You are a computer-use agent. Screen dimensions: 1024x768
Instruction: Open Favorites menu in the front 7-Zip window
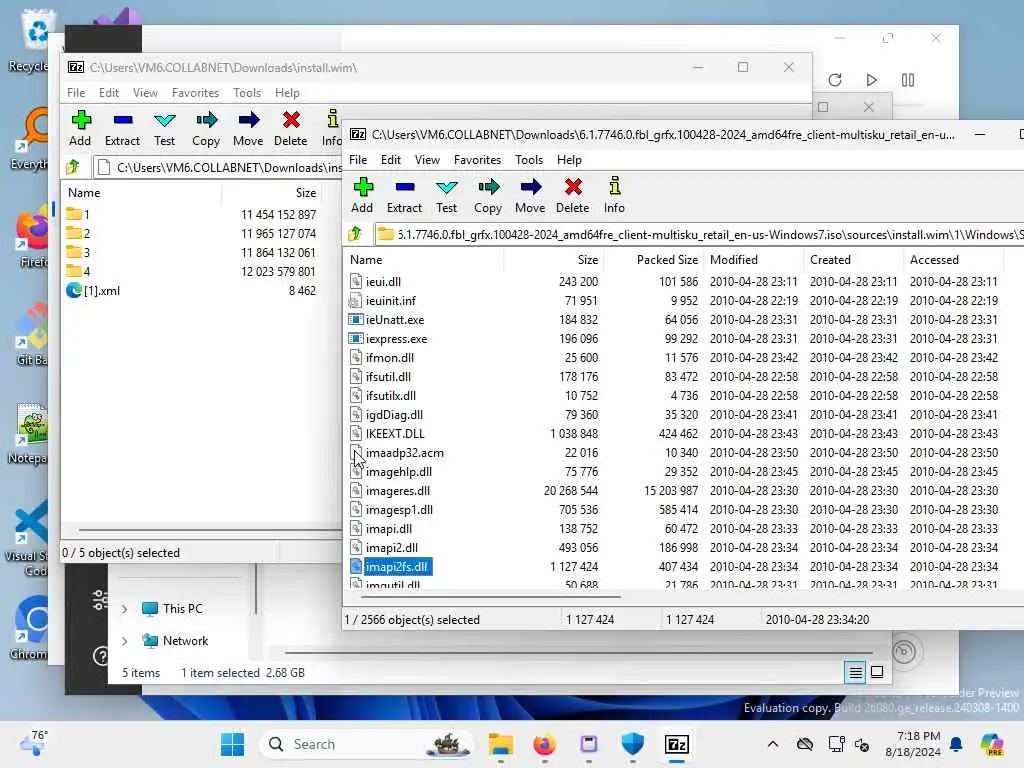coord(477,159)
